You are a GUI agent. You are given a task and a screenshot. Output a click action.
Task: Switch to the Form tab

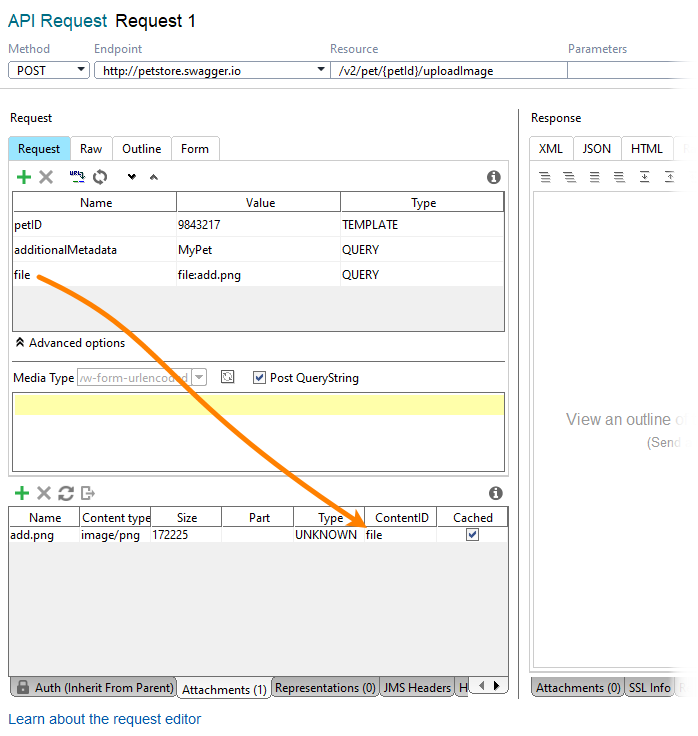pyautogui.click(x=195, y=149)
